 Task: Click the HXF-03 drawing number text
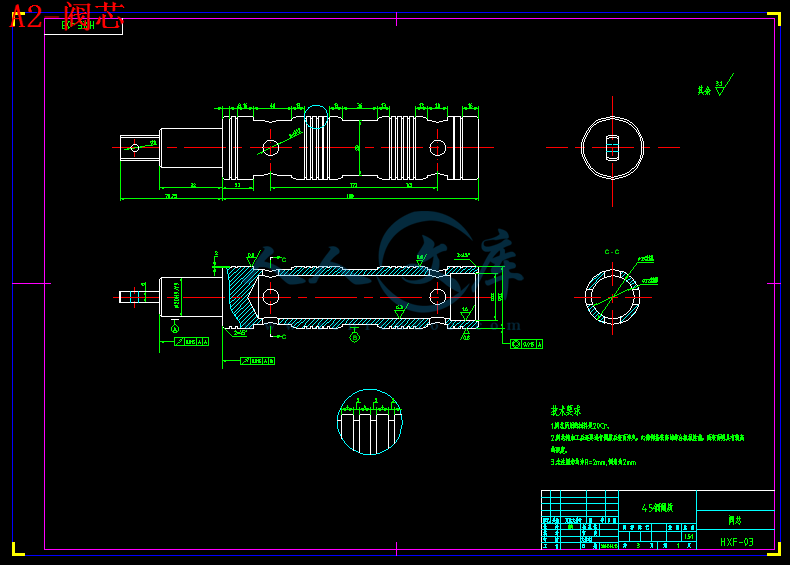(x=737, y=542)
